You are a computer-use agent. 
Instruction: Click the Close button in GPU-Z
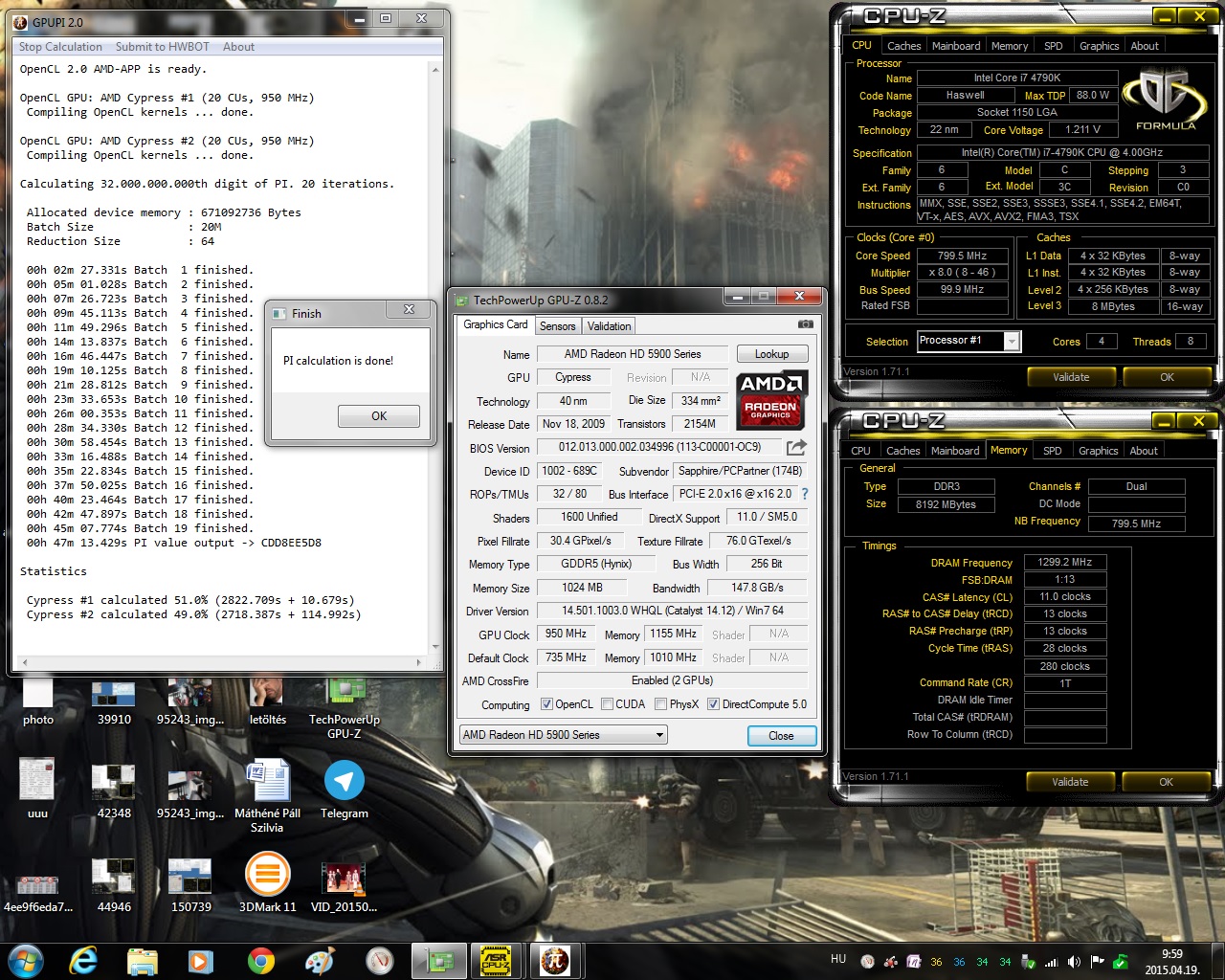[x=781, y=736]
